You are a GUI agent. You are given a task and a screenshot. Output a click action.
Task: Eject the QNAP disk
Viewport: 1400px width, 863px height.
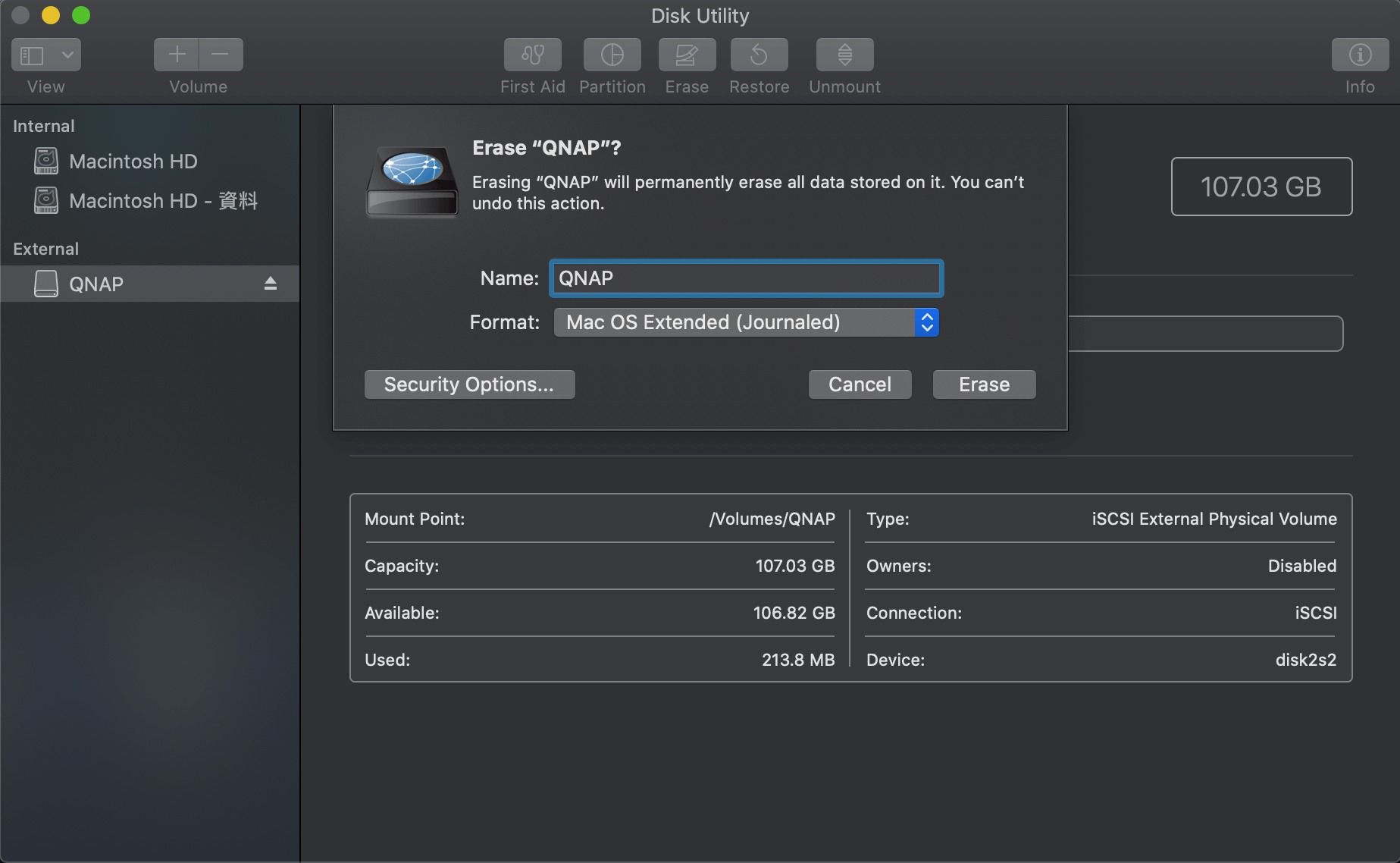[x=271, y=284]
